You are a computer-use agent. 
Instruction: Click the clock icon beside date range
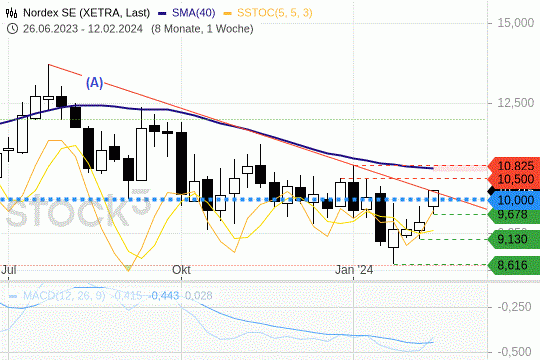[x=12, y=29]
